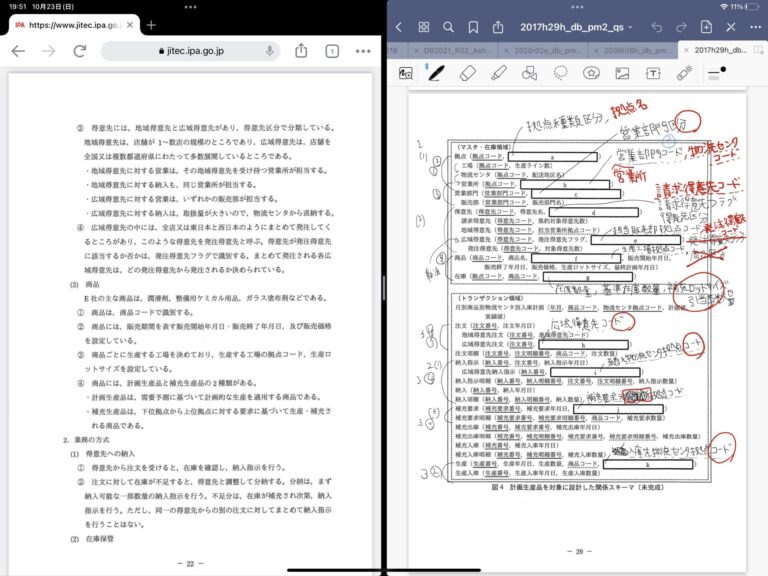Select the Lasso tool in GoodNotes

[x=560, y=73]
